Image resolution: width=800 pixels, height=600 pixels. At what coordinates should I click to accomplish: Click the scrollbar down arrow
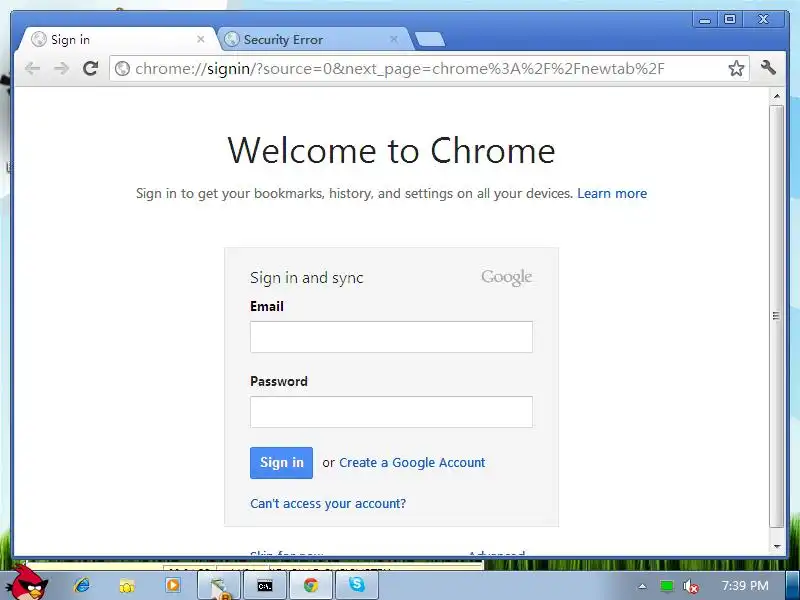pyautogui.click(x=777, y=546)
